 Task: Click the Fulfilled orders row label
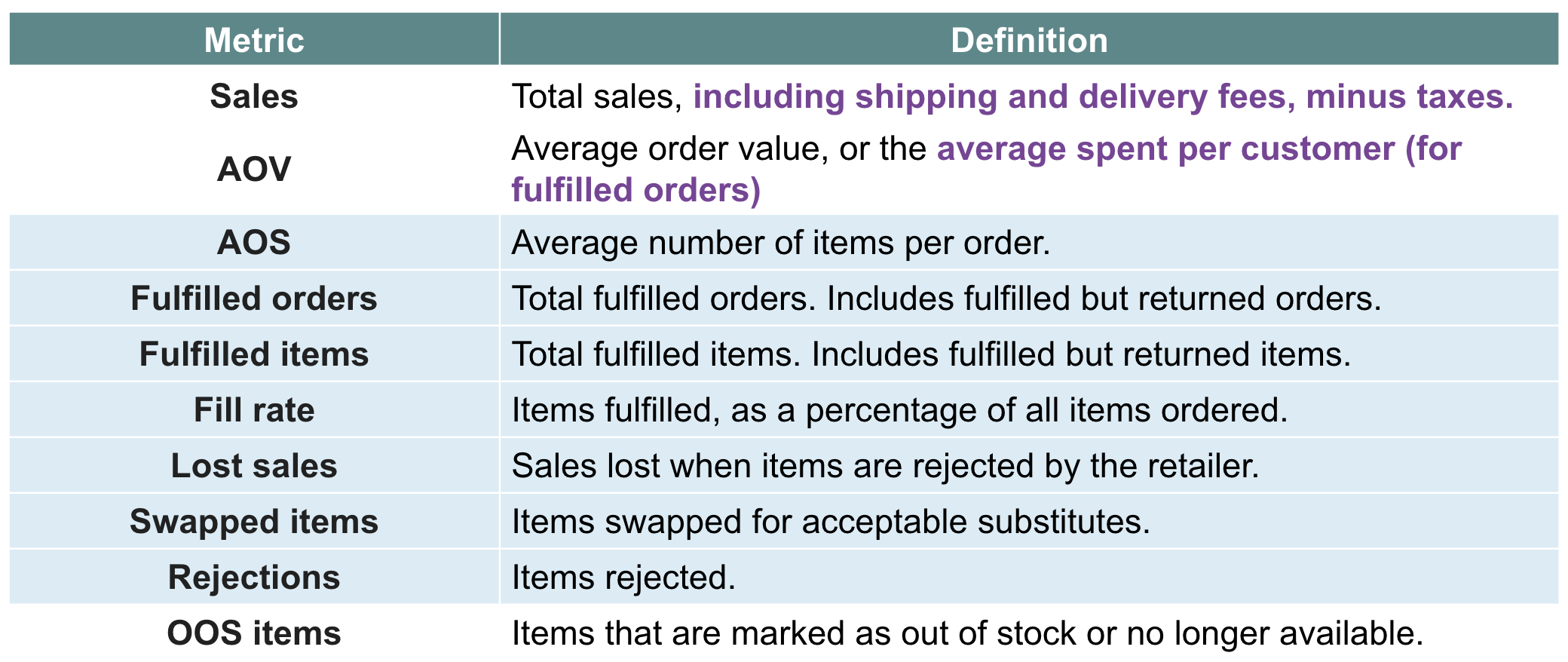(254, 299)
